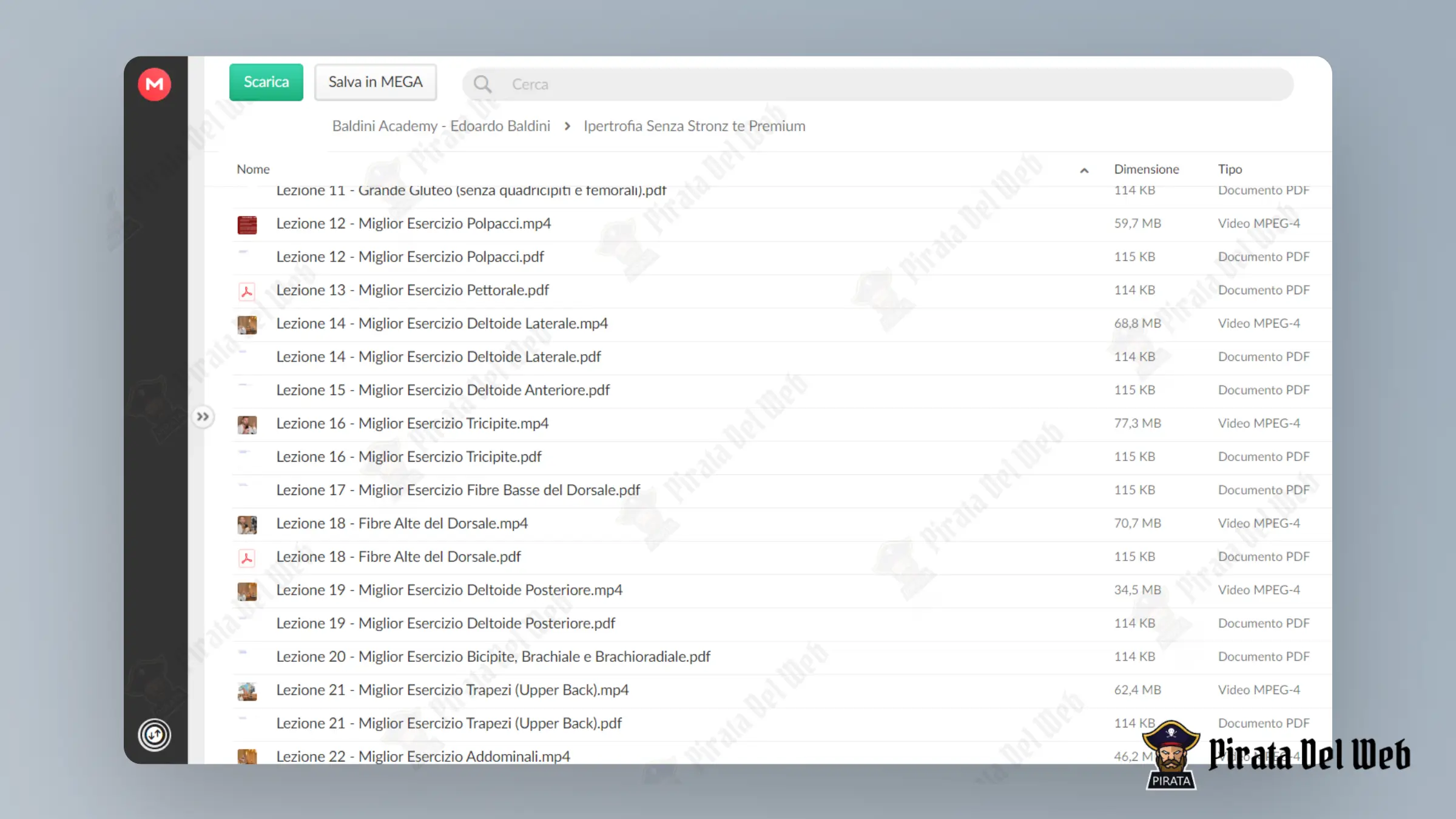Viewport: 1456px width, 819px height.
Task: Click 70,7 MB size of Lezione 18 video
Action: pyautogui.click(x=1137, y=524)
